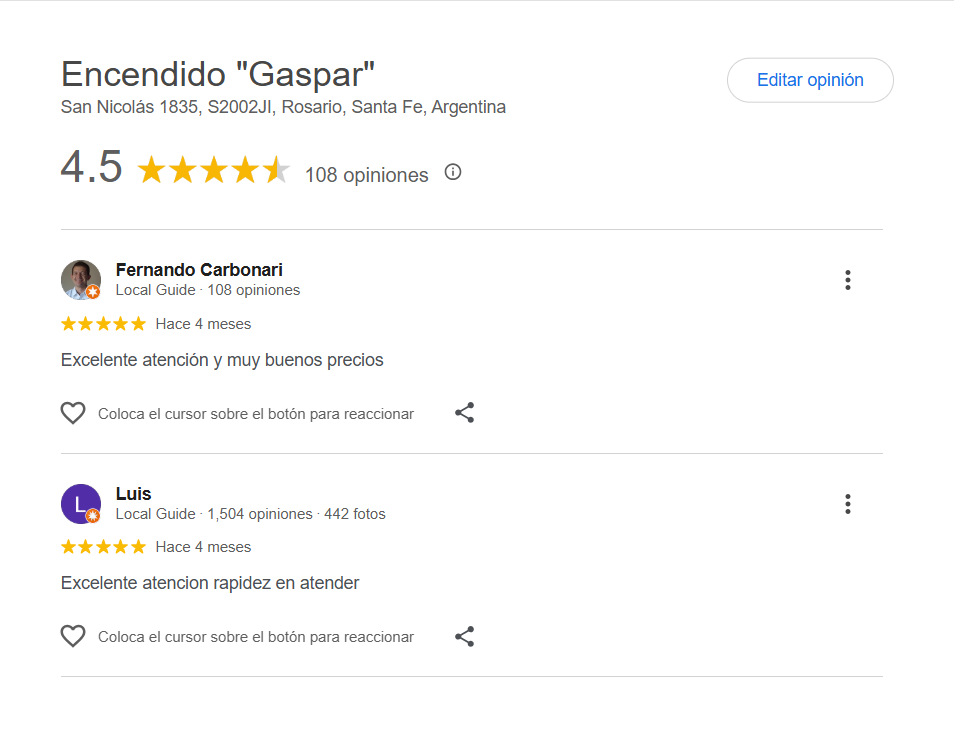The width and height of the screenshot is (954, 738).
Task: Click Fernando Carbonari's five-star rating
Action: 103,324
